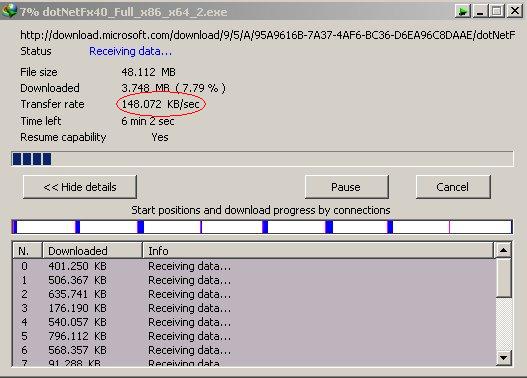Click the overall download progress bar
This screenshot has width=527, height=378.
(262, 159)
